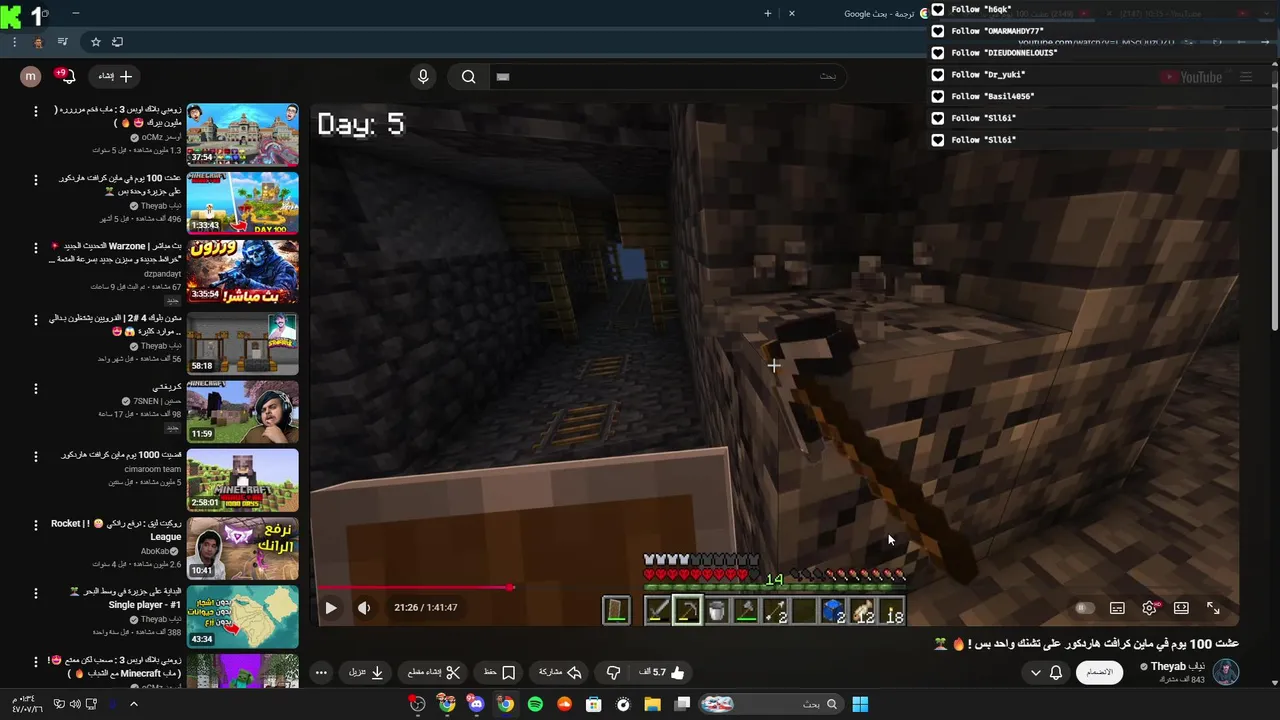Play the paused YouTube video

pyautogui.click(x=331, y=607)
